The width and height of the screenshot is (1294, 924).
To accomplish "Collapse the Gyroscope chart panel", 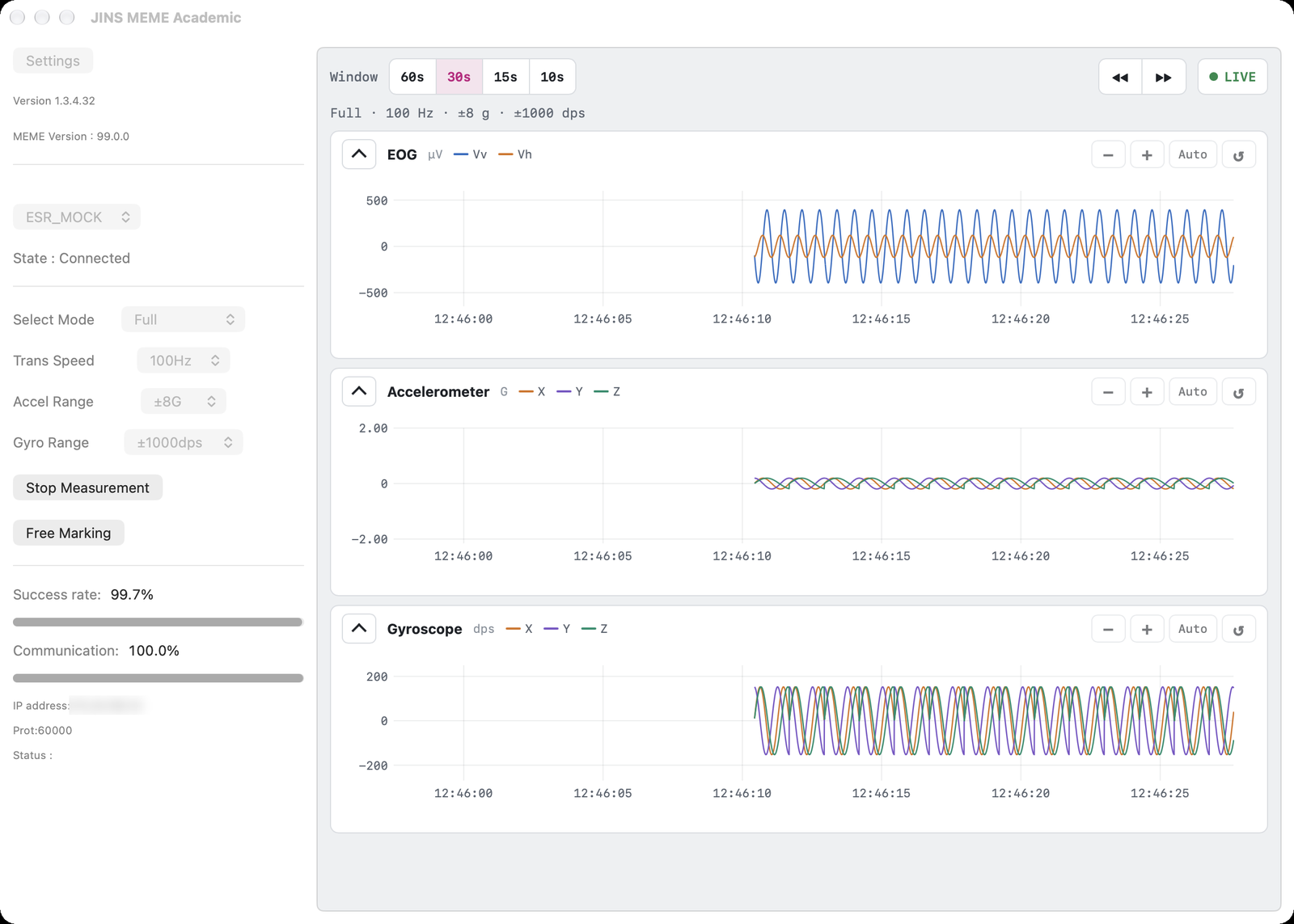I will (x=359, y=628).
